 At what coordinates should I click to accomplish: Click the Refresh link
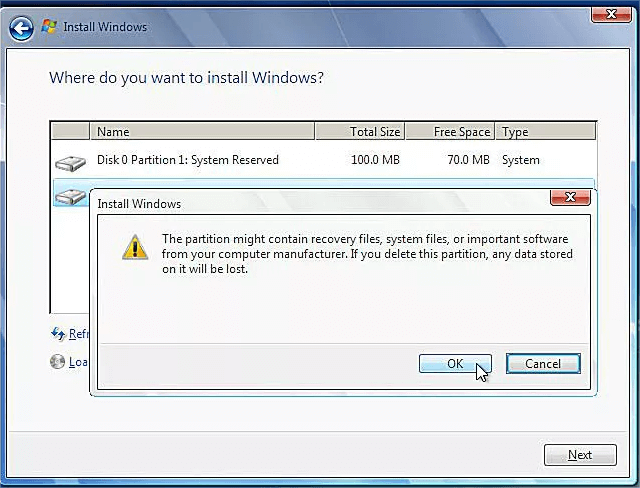pyautogui.click(x=78, y=334)
